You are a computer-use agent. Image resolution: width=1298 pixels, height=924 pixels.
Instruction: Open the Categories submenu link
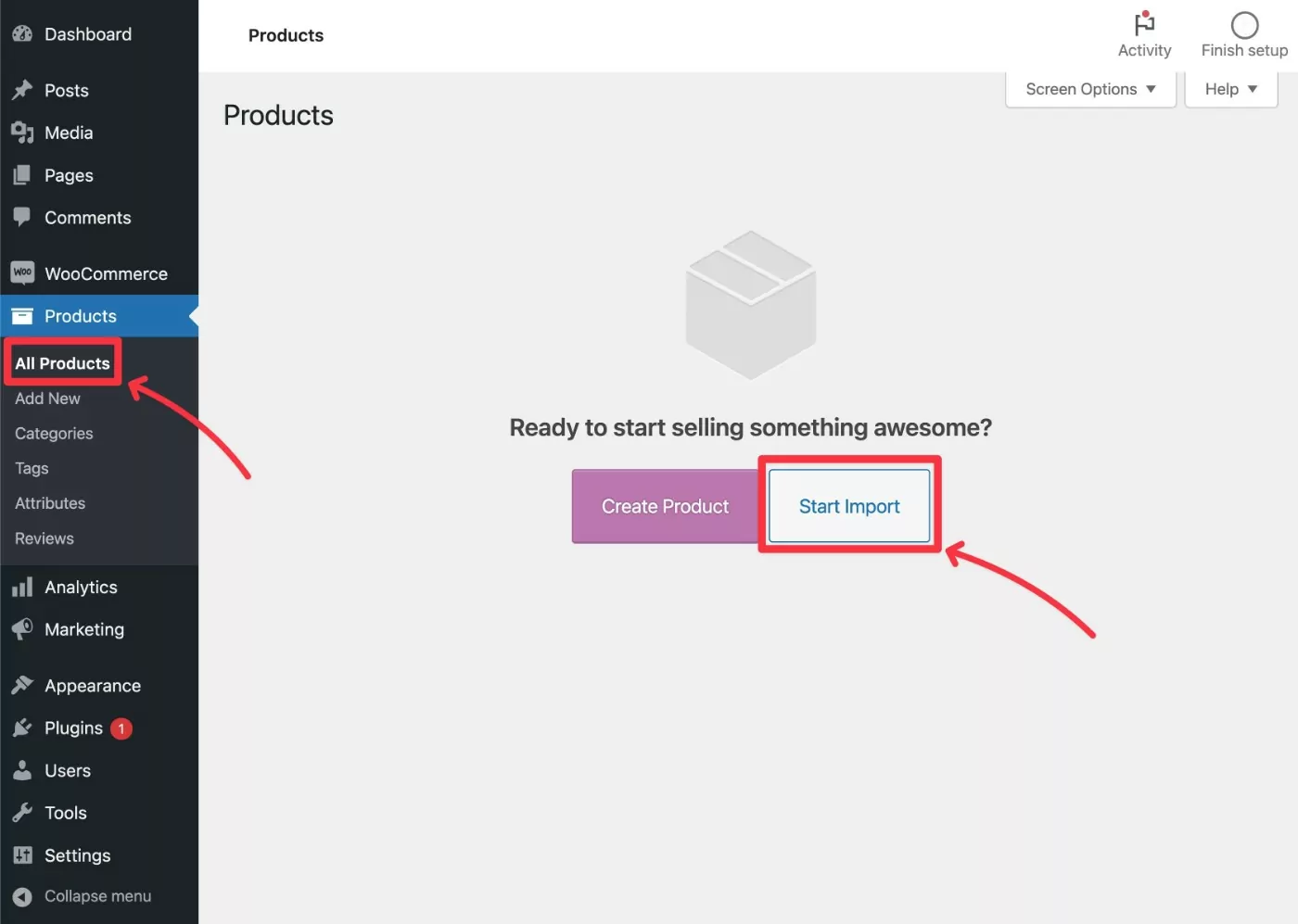[x=54, y=434]
